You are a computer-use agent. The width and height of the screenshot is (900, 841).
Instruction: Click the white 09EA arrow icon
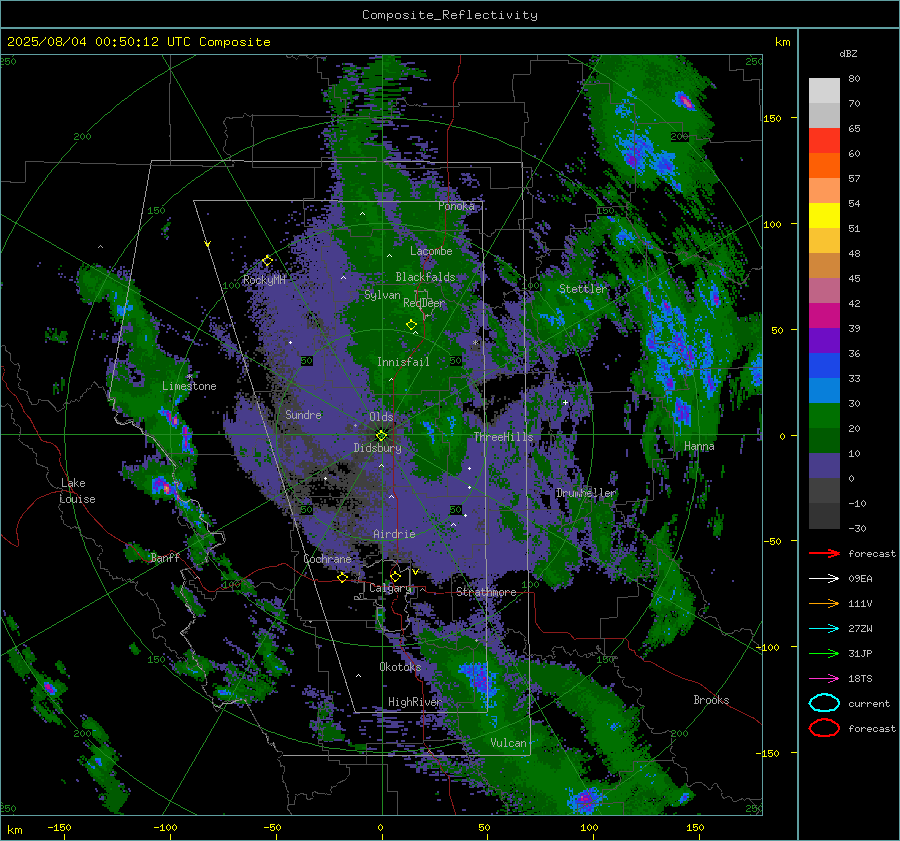pyautogui.click(x=824, y=579)
